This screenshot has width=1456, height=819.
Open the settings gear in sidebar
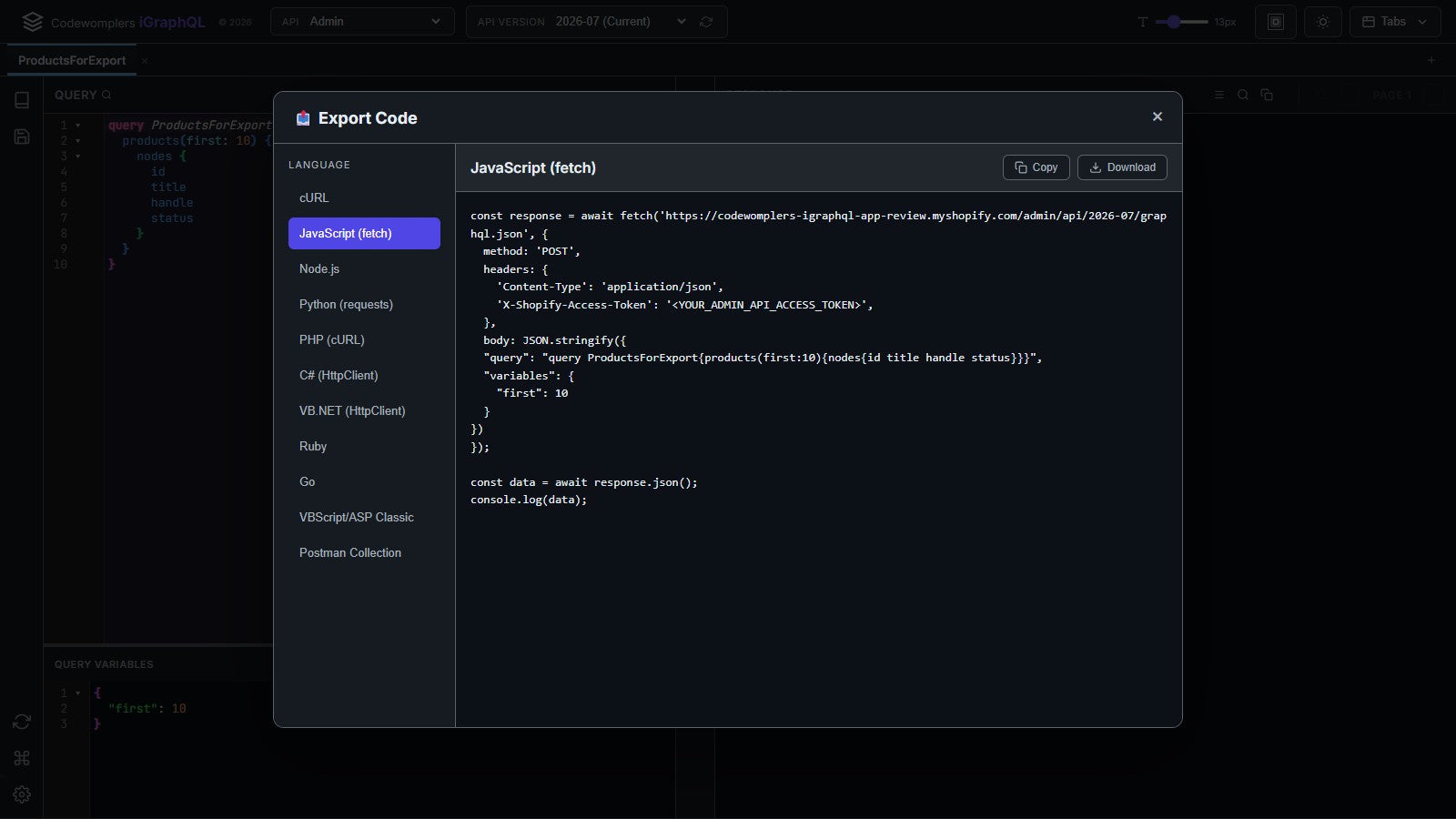(22, 794)
